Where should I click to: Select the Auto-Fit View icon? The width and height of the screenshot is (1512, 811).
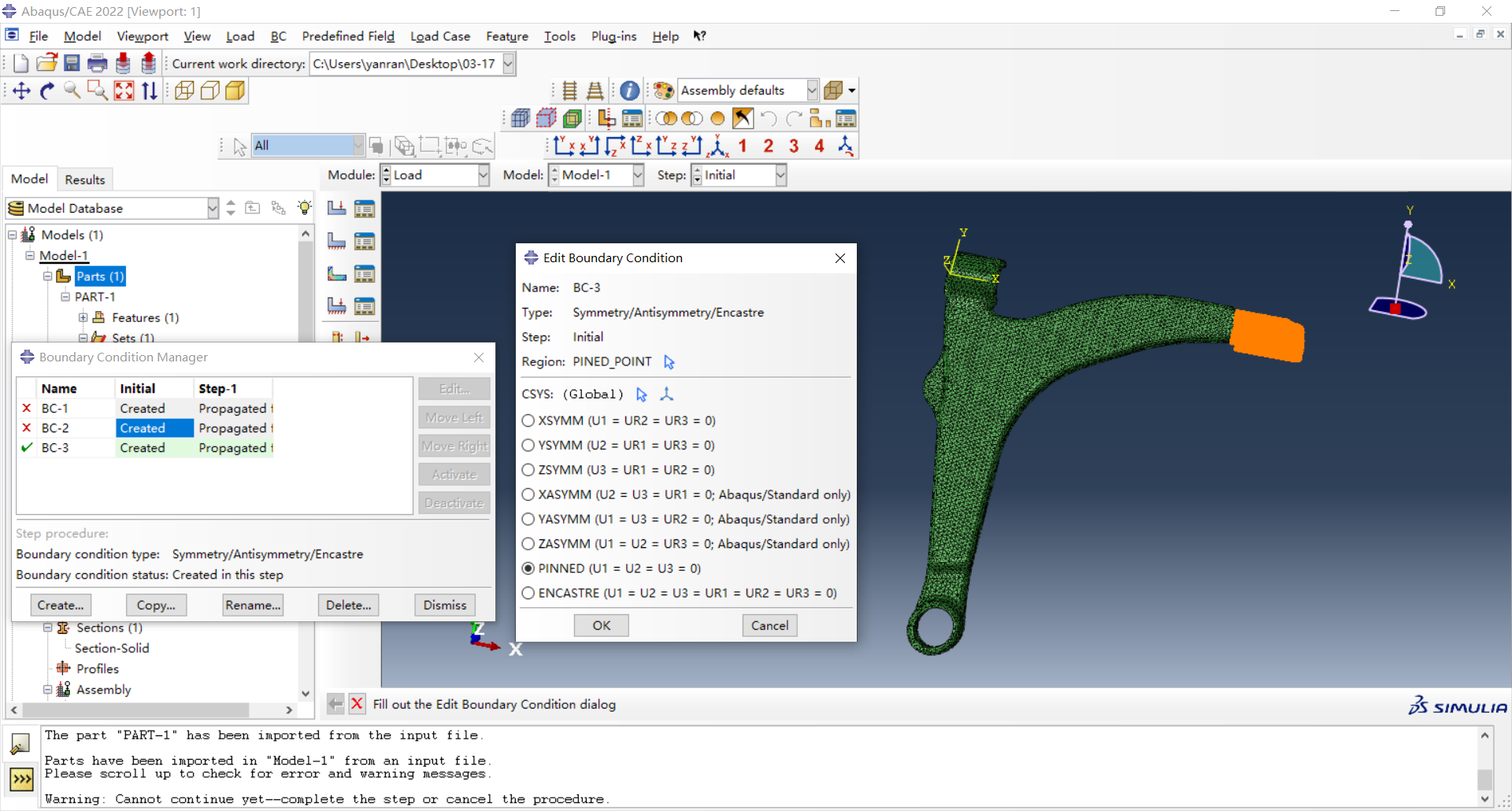click(124, 91)
